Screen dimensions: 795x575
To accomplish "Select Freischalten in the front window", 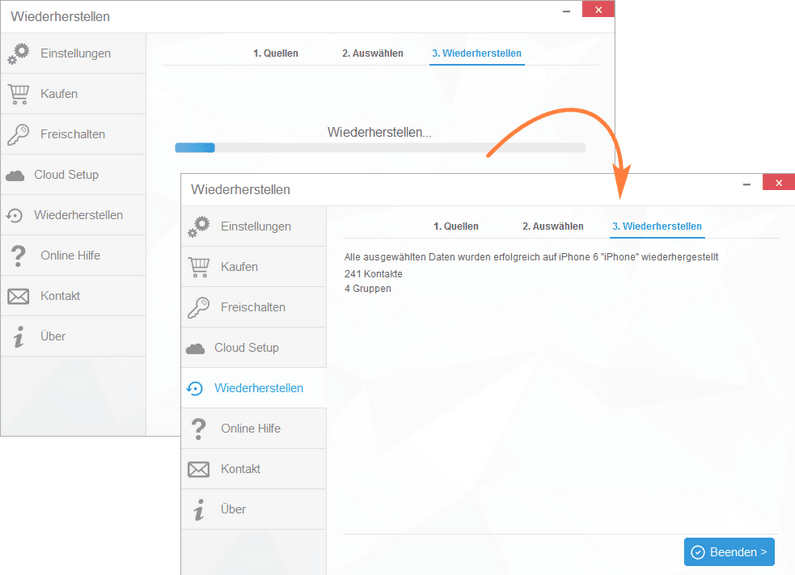I will [254, 307].
